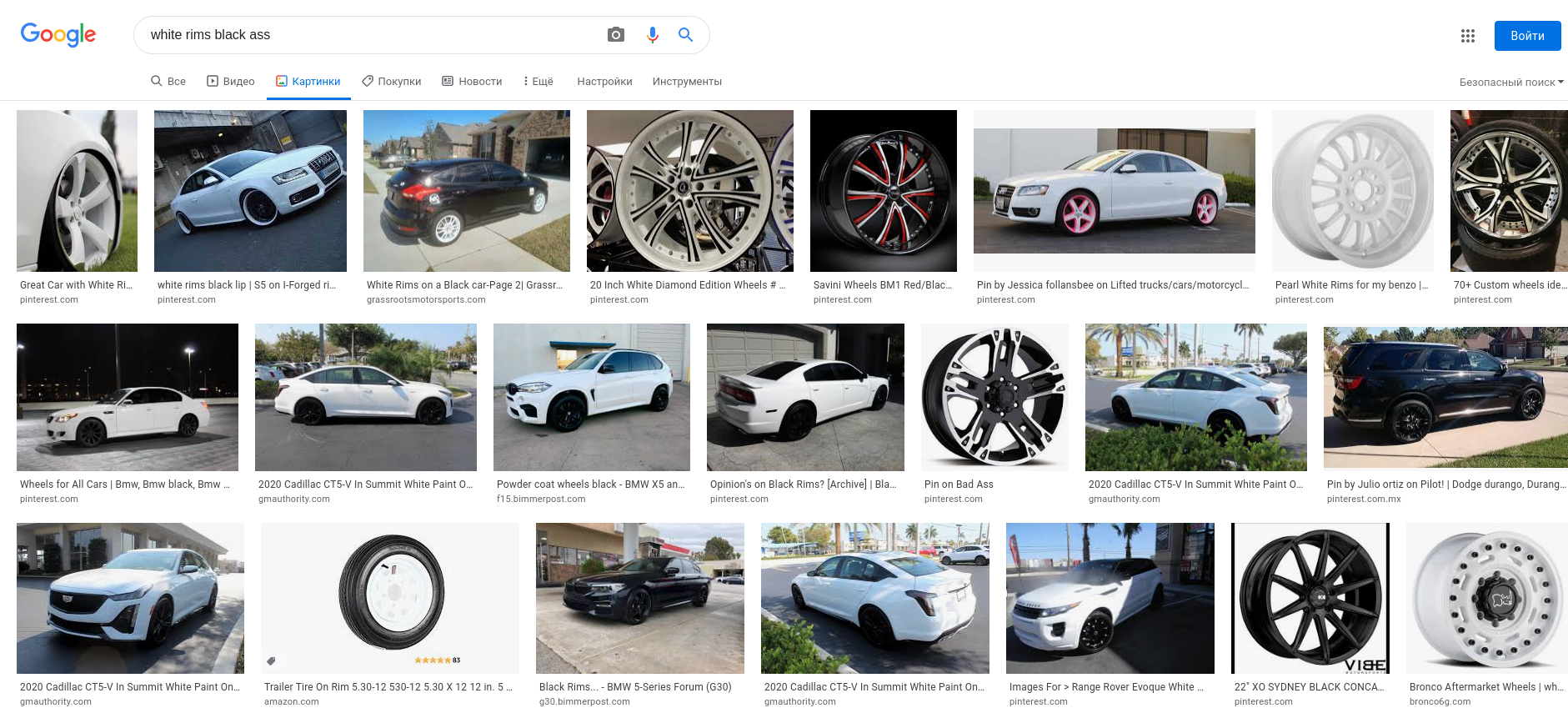This screenshot has width=1568, height=713.
Task: Open white Audi S5 I-Forged thumbnail
Action: tap(250, 191)
